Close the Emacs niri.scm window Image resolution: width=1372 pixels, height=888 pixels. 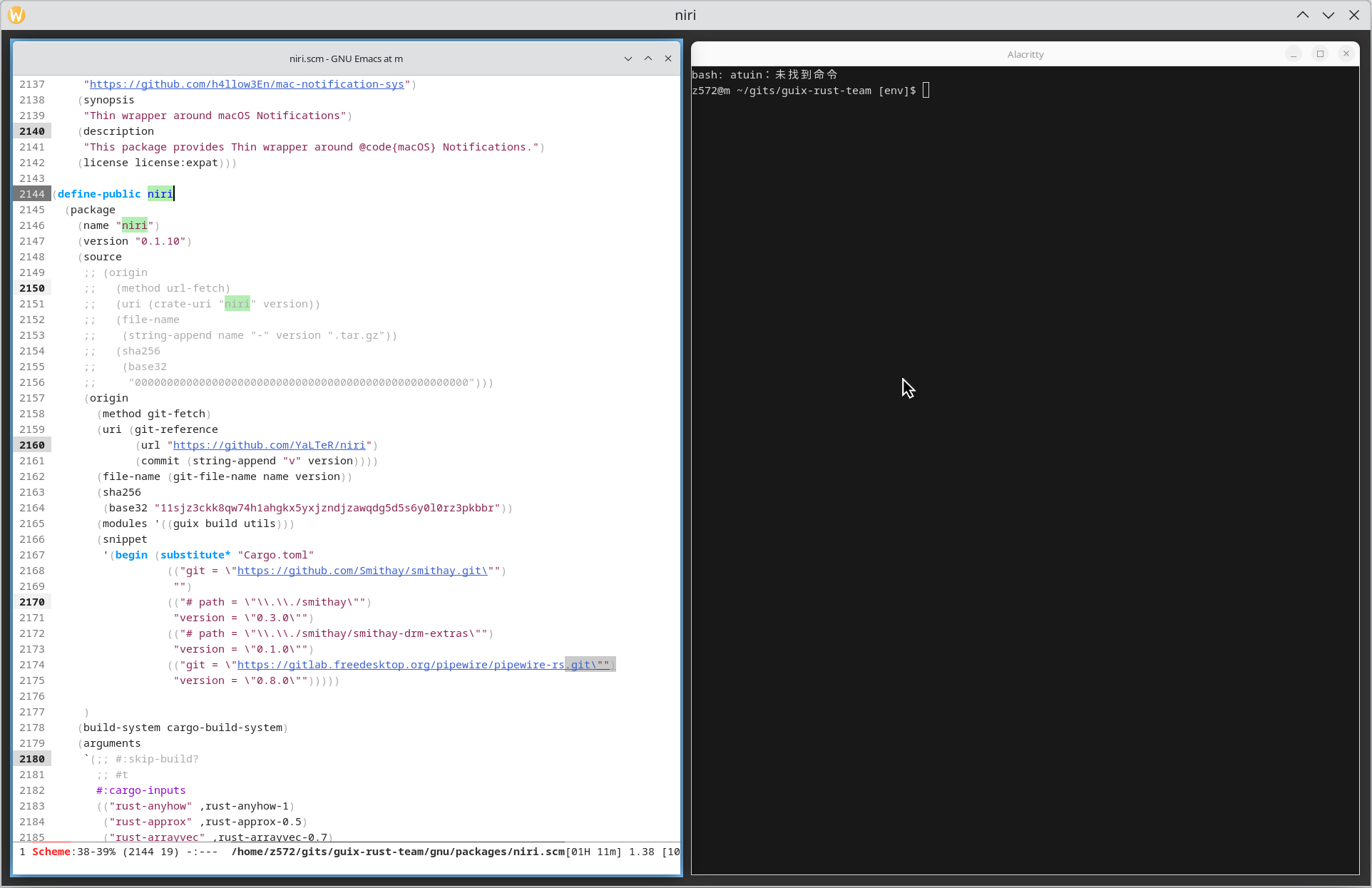[668, 58]
